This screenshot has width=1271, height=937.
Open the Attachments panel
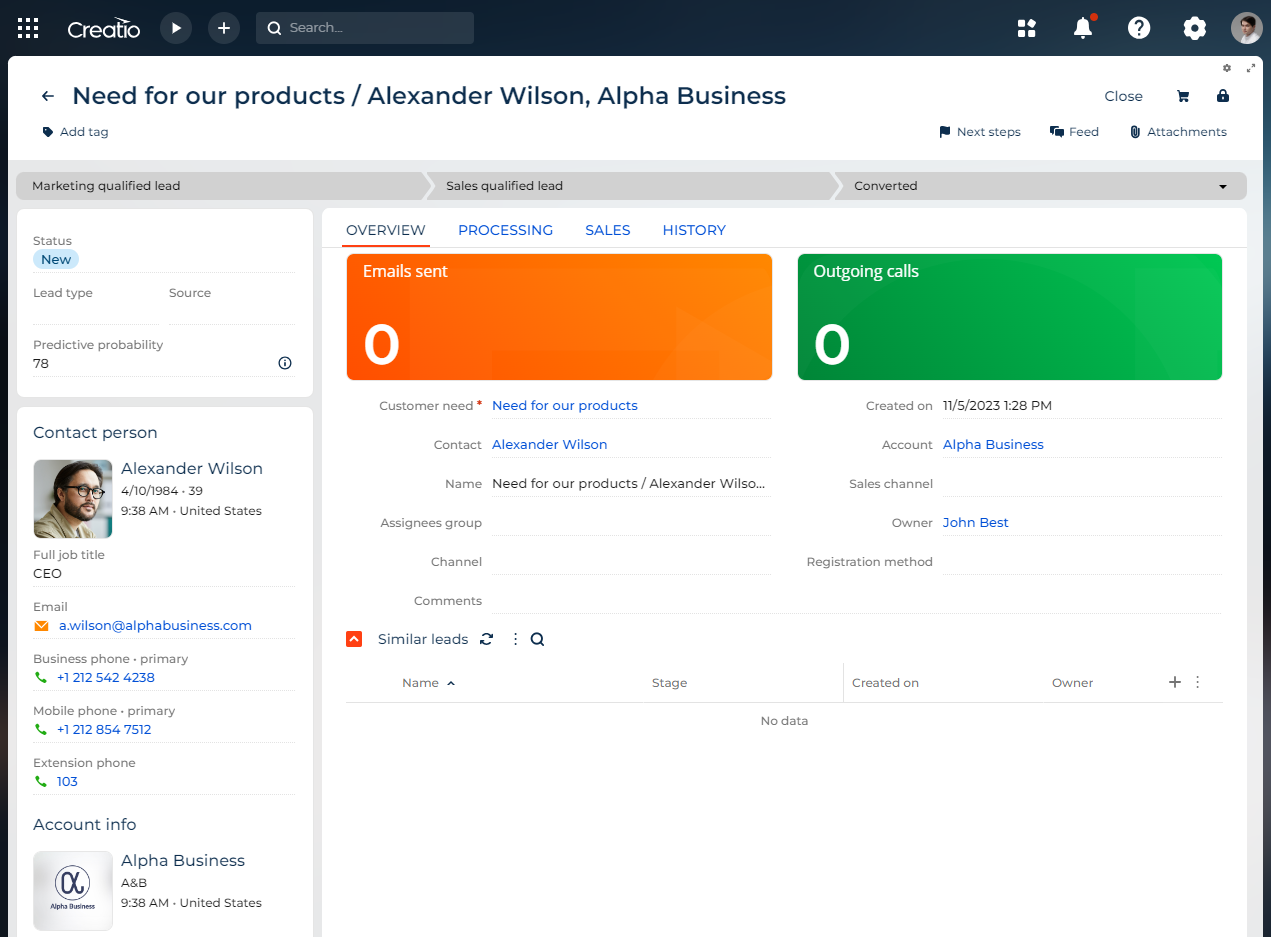tap(1178, 132)
